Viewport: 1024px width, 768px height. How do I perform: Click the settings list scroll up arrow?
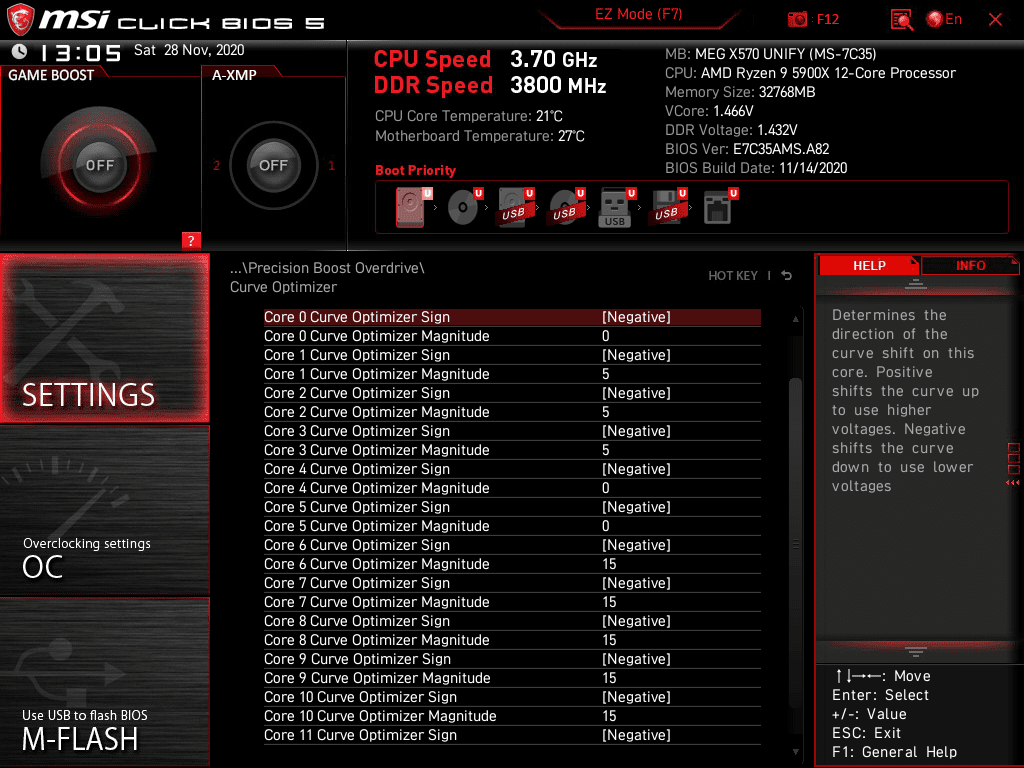[795, 319]
